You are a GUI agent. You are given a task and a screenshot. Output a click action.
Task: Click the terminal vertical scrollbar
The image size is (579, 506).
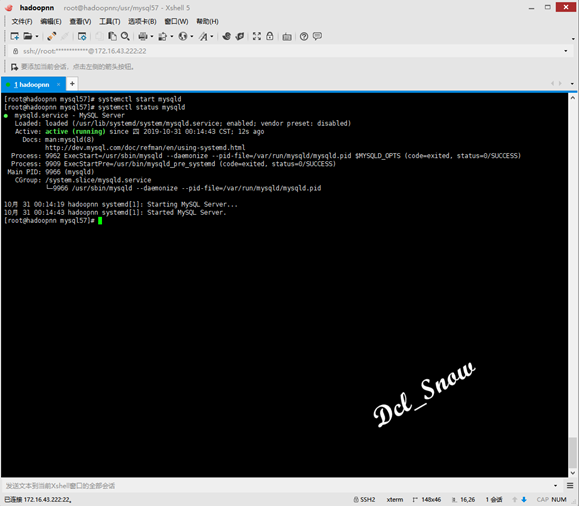pos(572,285)
